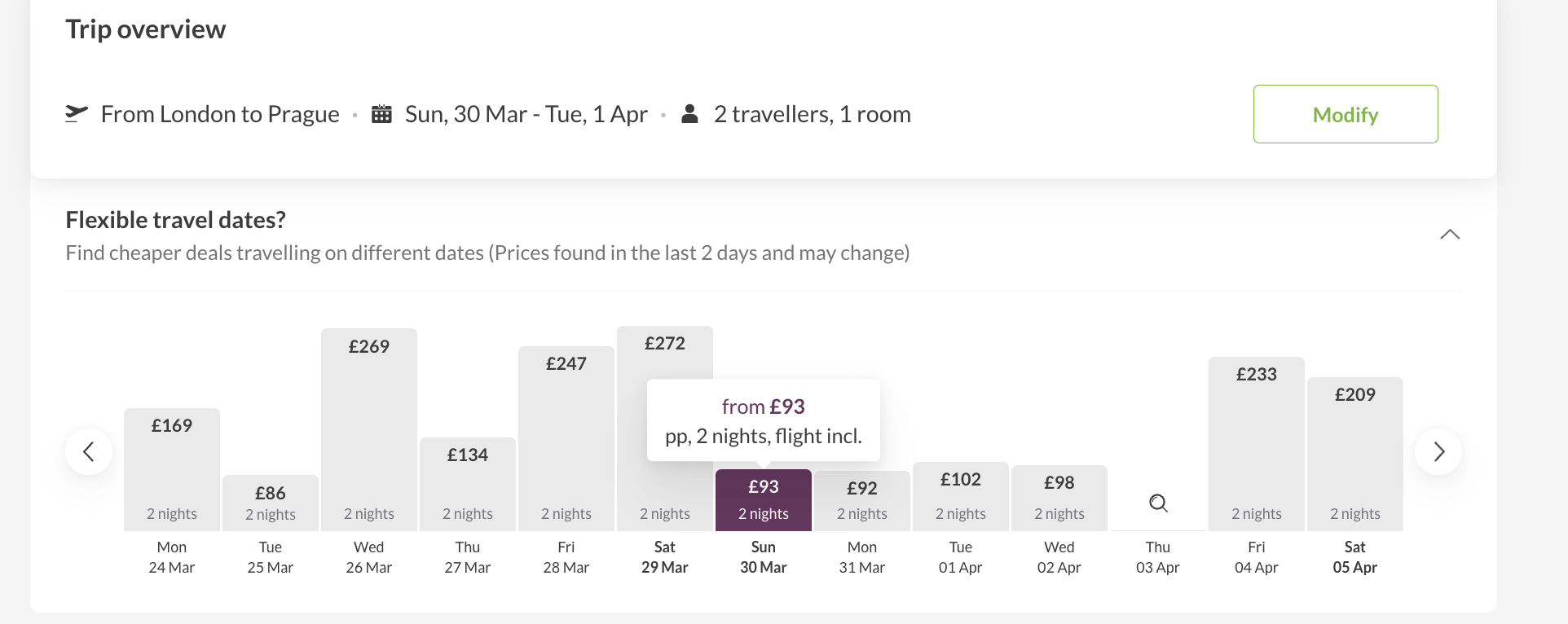Show later dates with right arrow
1568x624 pixels.
(1438, 451)
